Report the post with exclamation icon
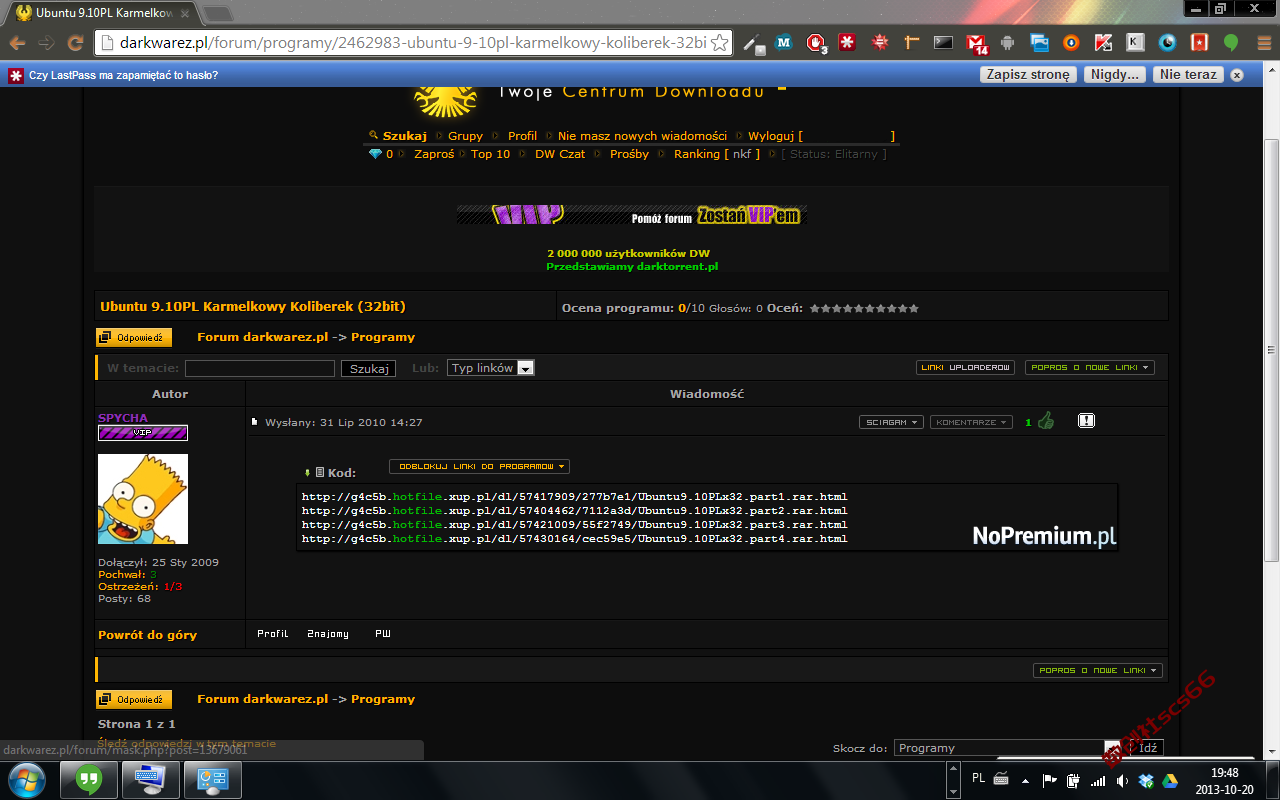 pyautogui.click(x=1087, y=421)
